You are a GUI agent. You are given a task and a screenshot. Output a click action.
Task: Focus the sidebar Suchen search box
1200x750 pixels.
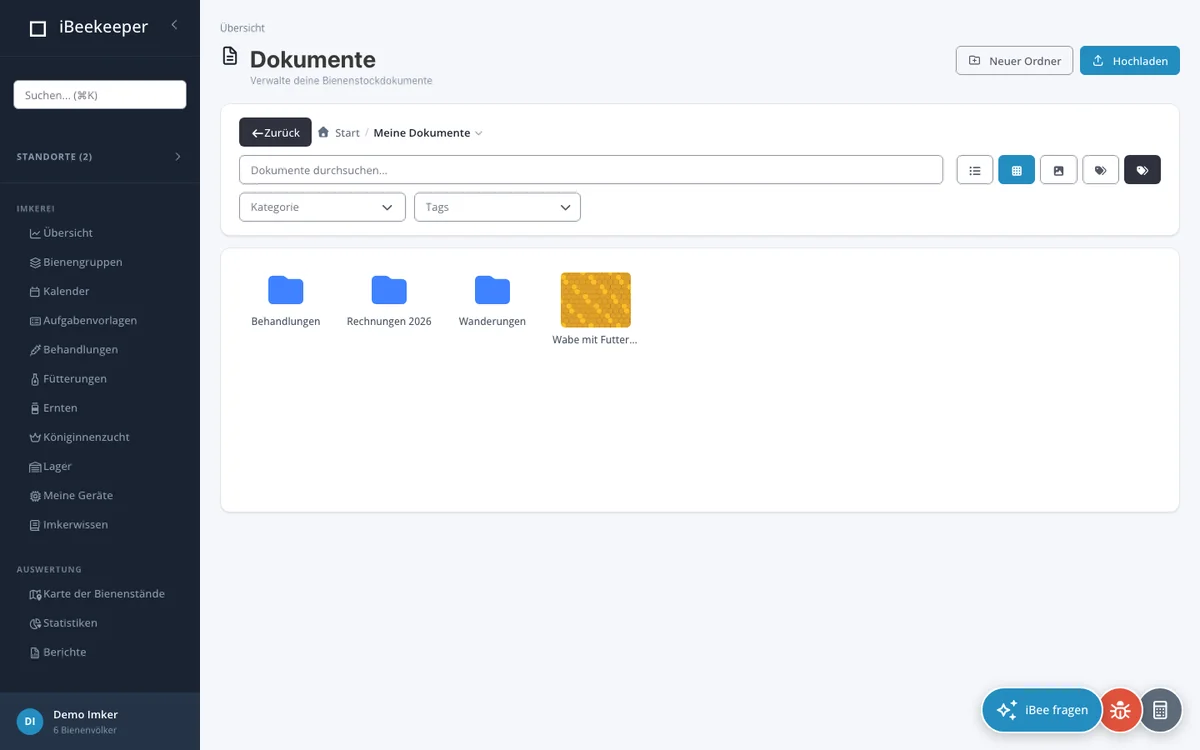[x=100, y=95]
